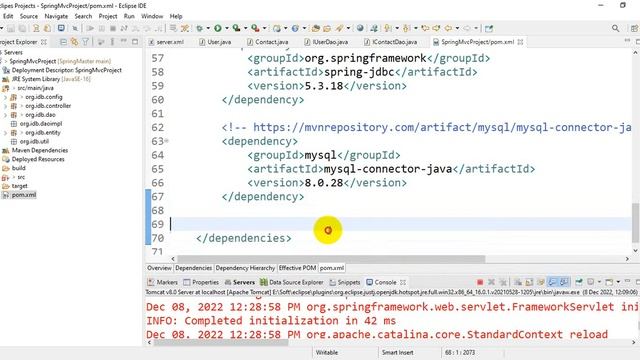Select org.idb.daoimpl package in tree

pos(41,124)
